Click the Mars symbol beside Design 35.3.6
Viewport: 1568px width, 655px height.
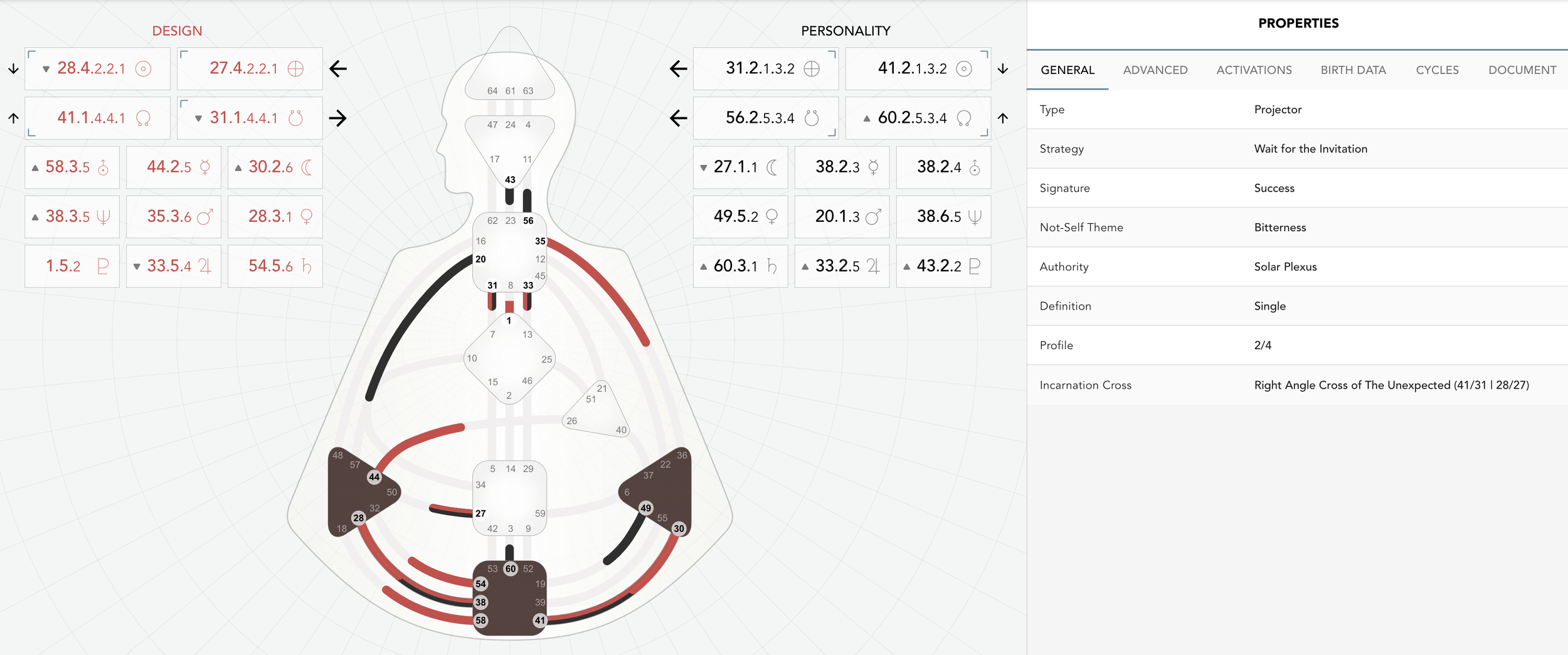point(205,217)
